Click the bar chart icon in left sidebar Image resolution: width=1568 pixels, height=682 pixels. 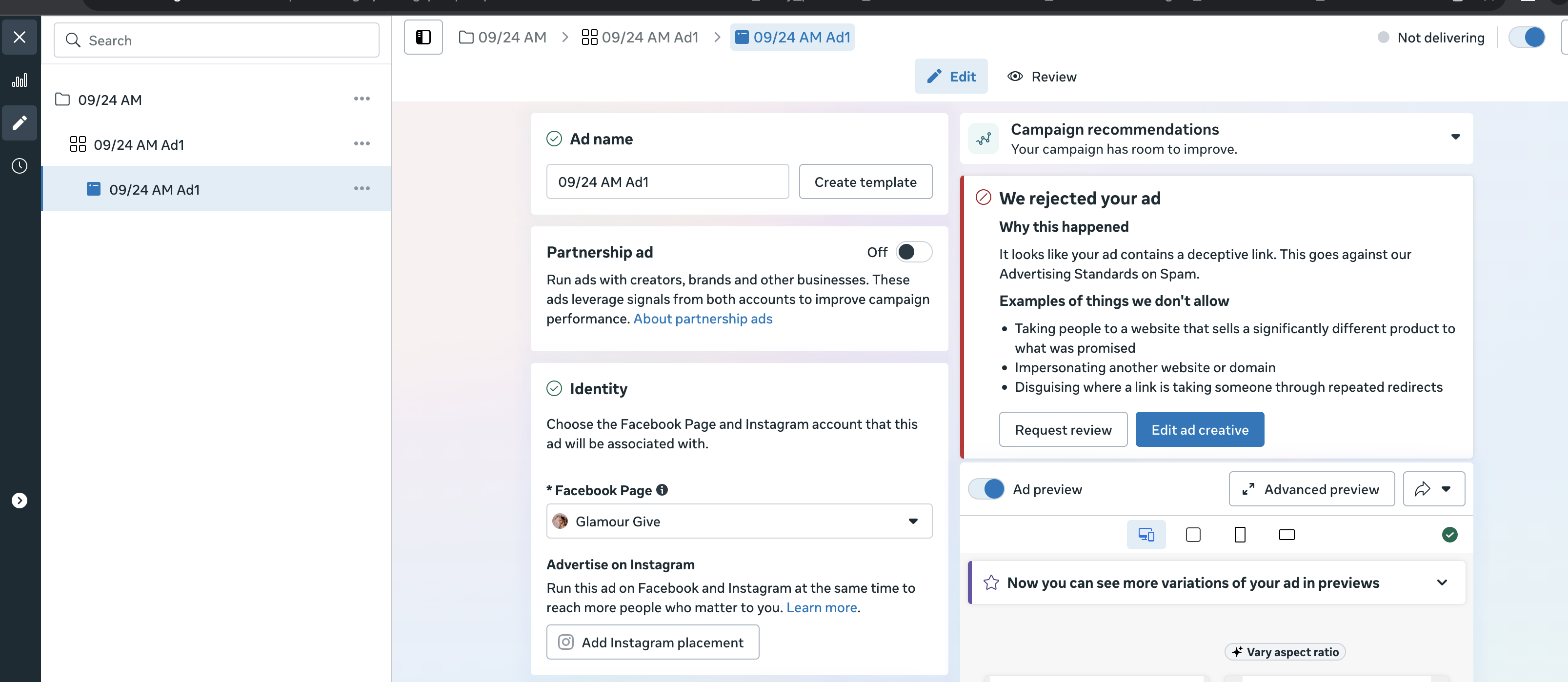[x=20, y=80]
